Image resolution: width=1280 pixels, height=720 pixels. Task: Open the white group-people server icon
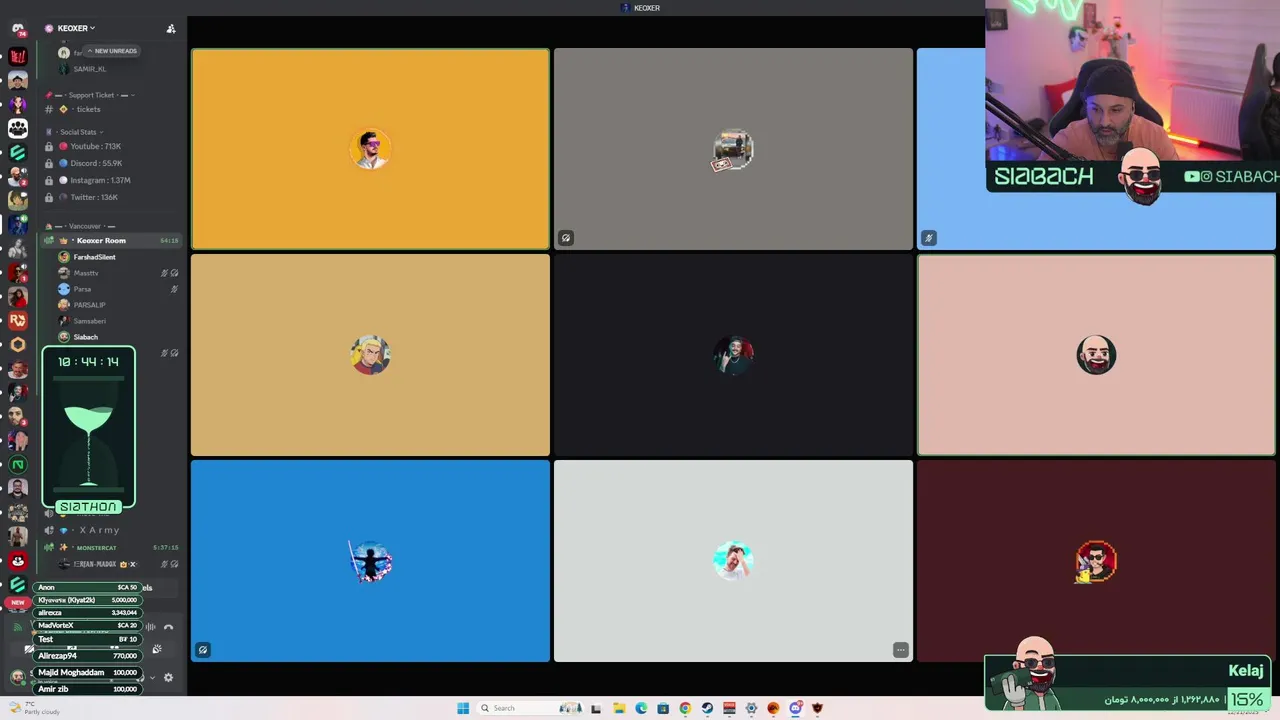tap(18, 128)
